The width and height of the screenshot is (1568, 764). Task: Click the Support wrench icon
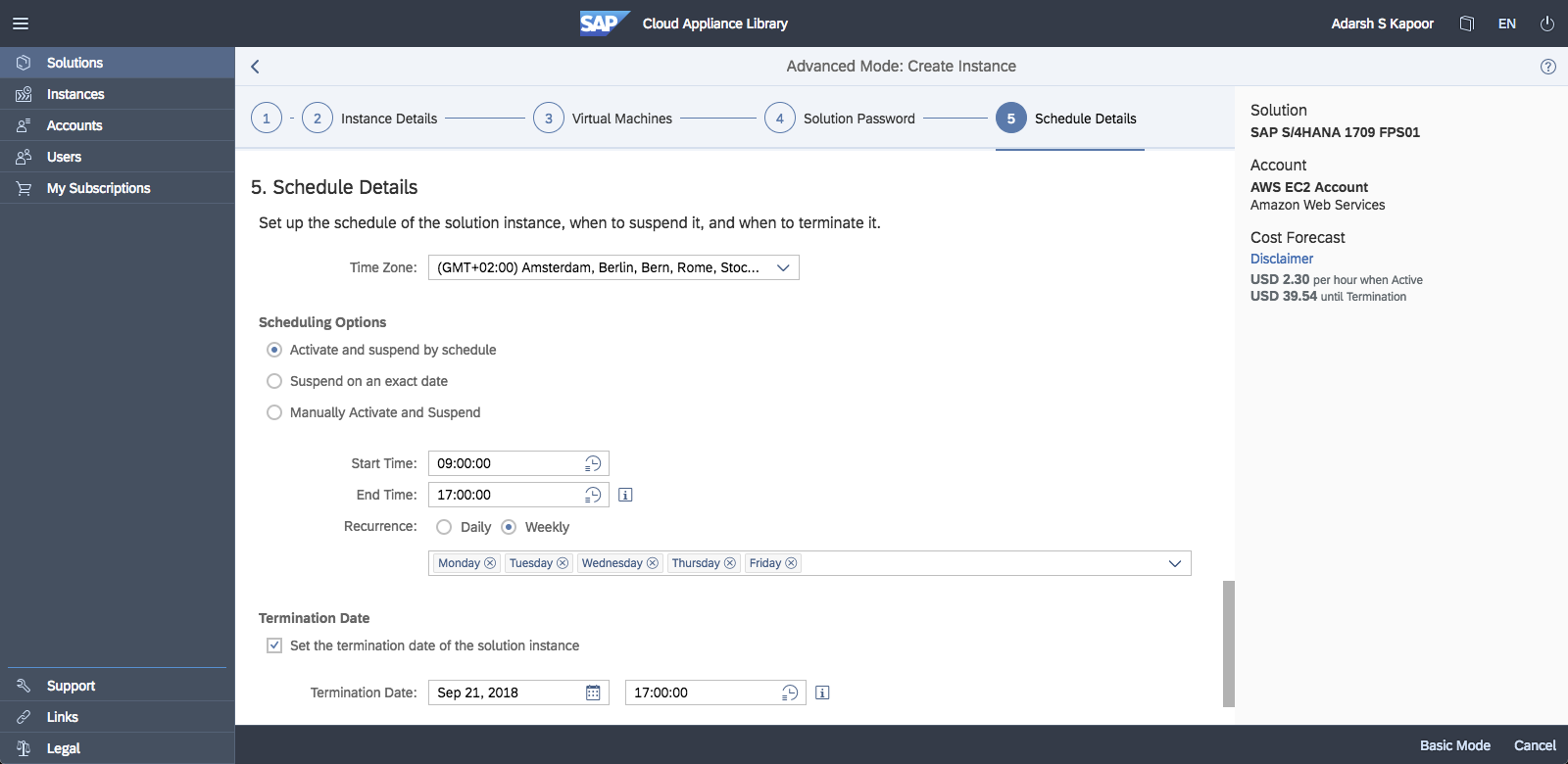click(24, 686)
